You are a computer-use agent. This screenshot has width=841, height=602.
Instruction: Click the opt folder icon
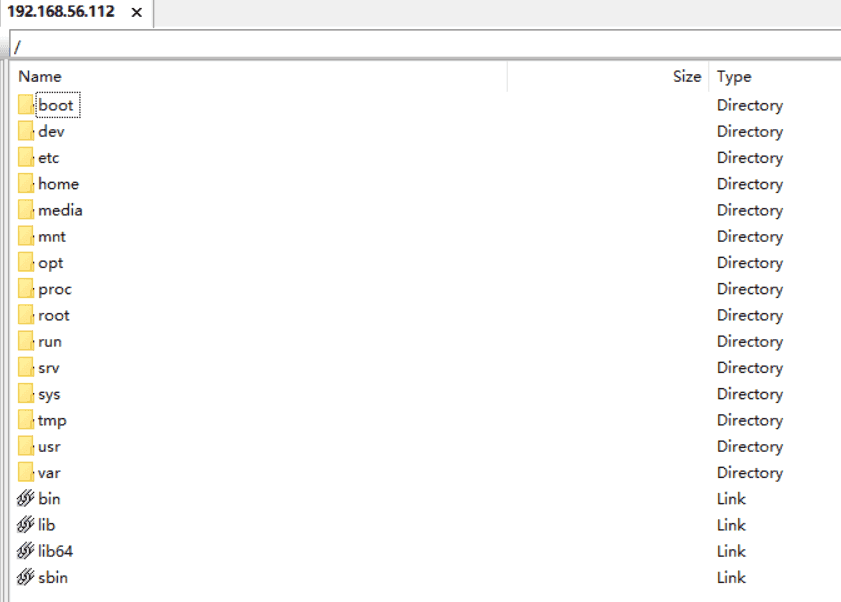26,263
